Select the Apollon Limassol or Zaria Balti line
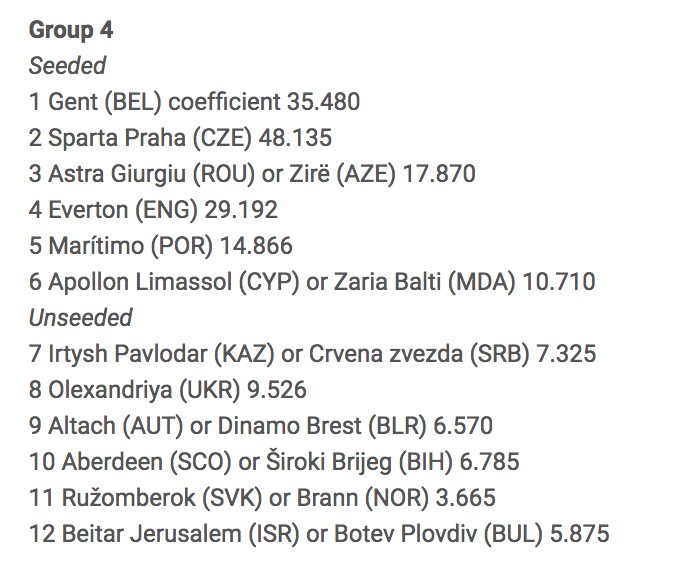The width and height of the screenshot is (676, 578). pyautogui.click(x=312, y=282)
